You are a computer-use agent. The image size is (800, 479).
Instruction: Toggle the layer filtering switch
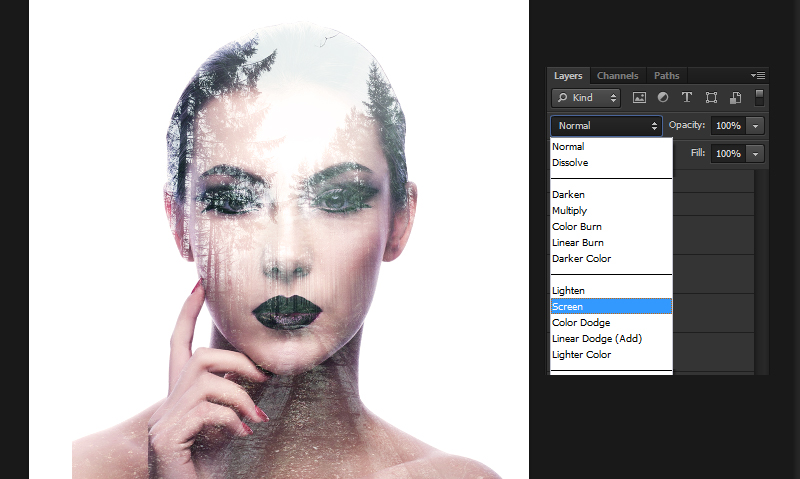[x=759, y=97]
